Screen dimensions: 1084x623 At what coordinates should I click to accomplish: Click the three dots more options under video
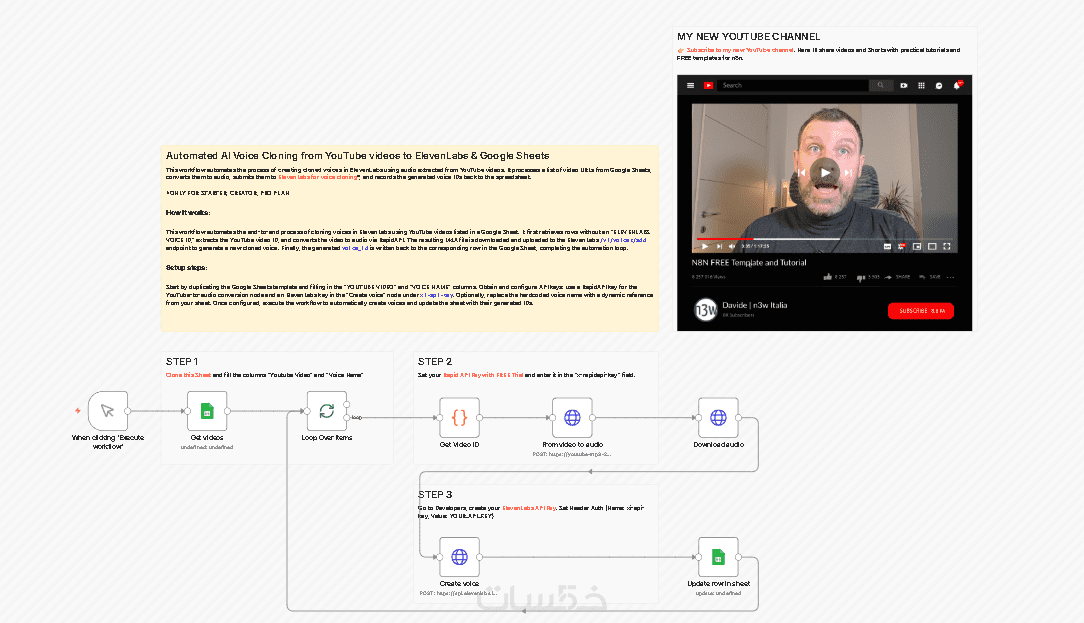pos(951,277)
